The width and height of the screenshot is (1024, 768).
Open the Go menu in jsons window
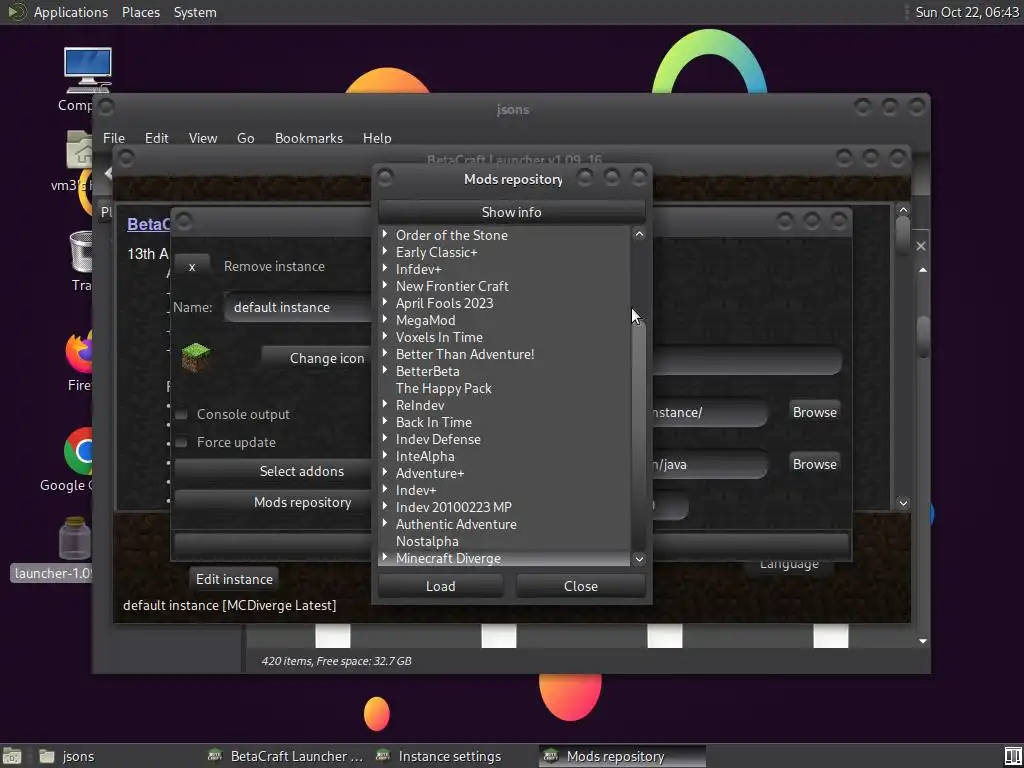[246, 138]
